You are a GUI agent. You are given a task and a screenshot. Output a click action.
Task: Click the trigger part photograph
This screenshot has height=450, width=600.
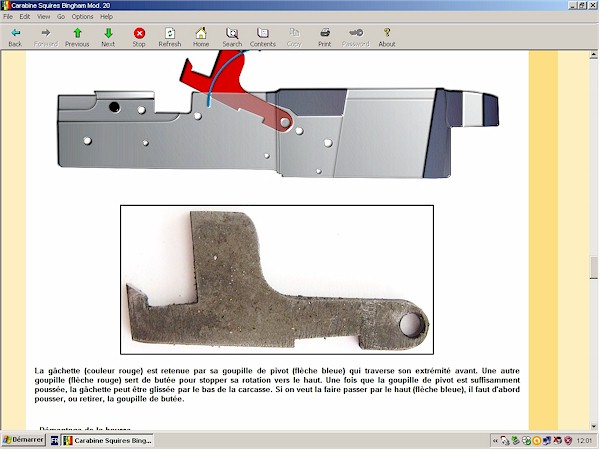(277, 280)
